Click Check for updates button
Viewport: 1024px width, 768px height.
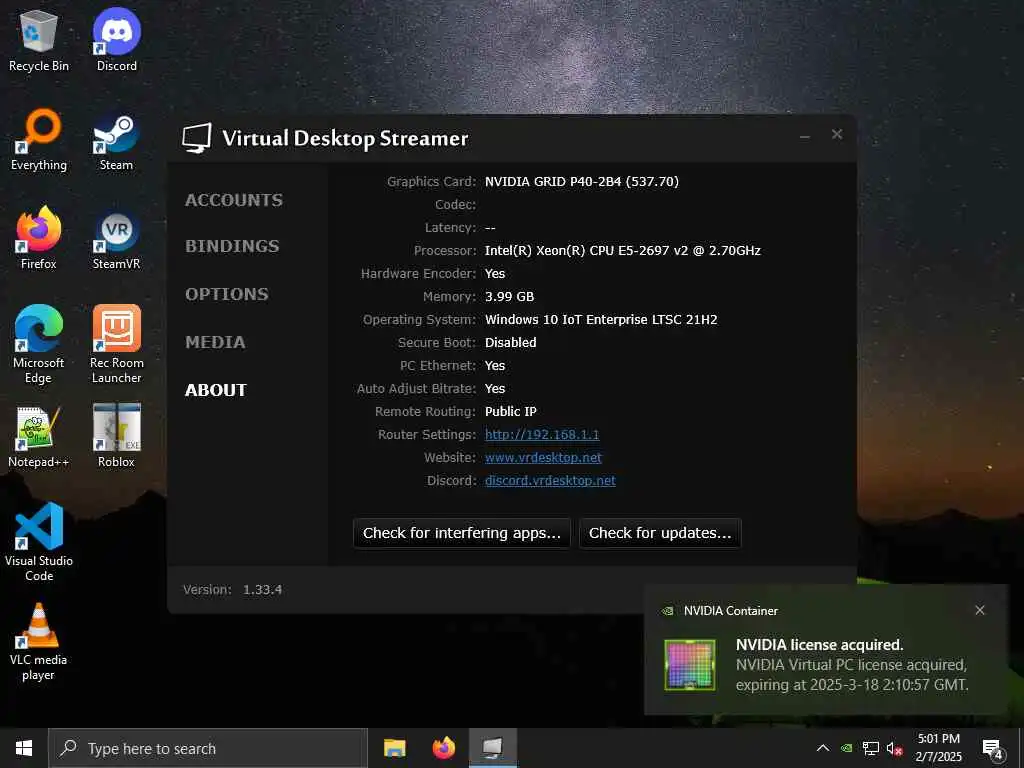[x=660, y=533]
